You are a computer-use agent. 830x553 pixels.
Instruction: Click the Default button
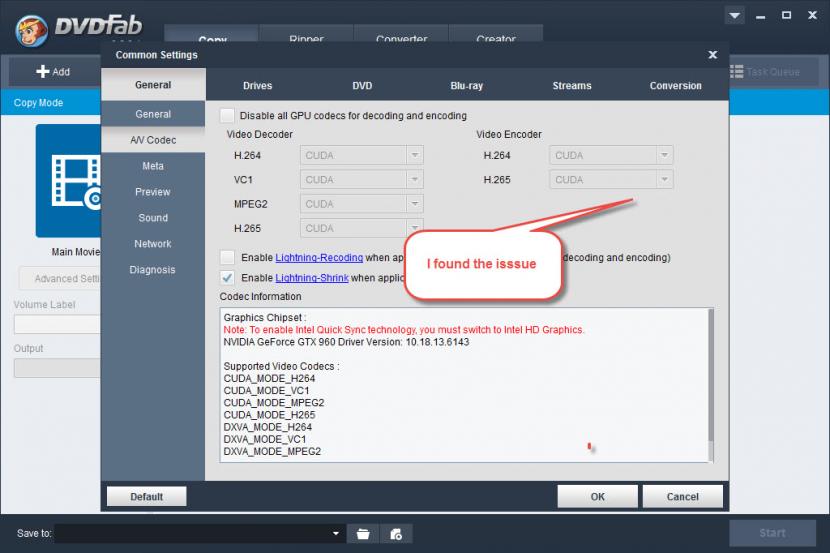tap(147, 496)
